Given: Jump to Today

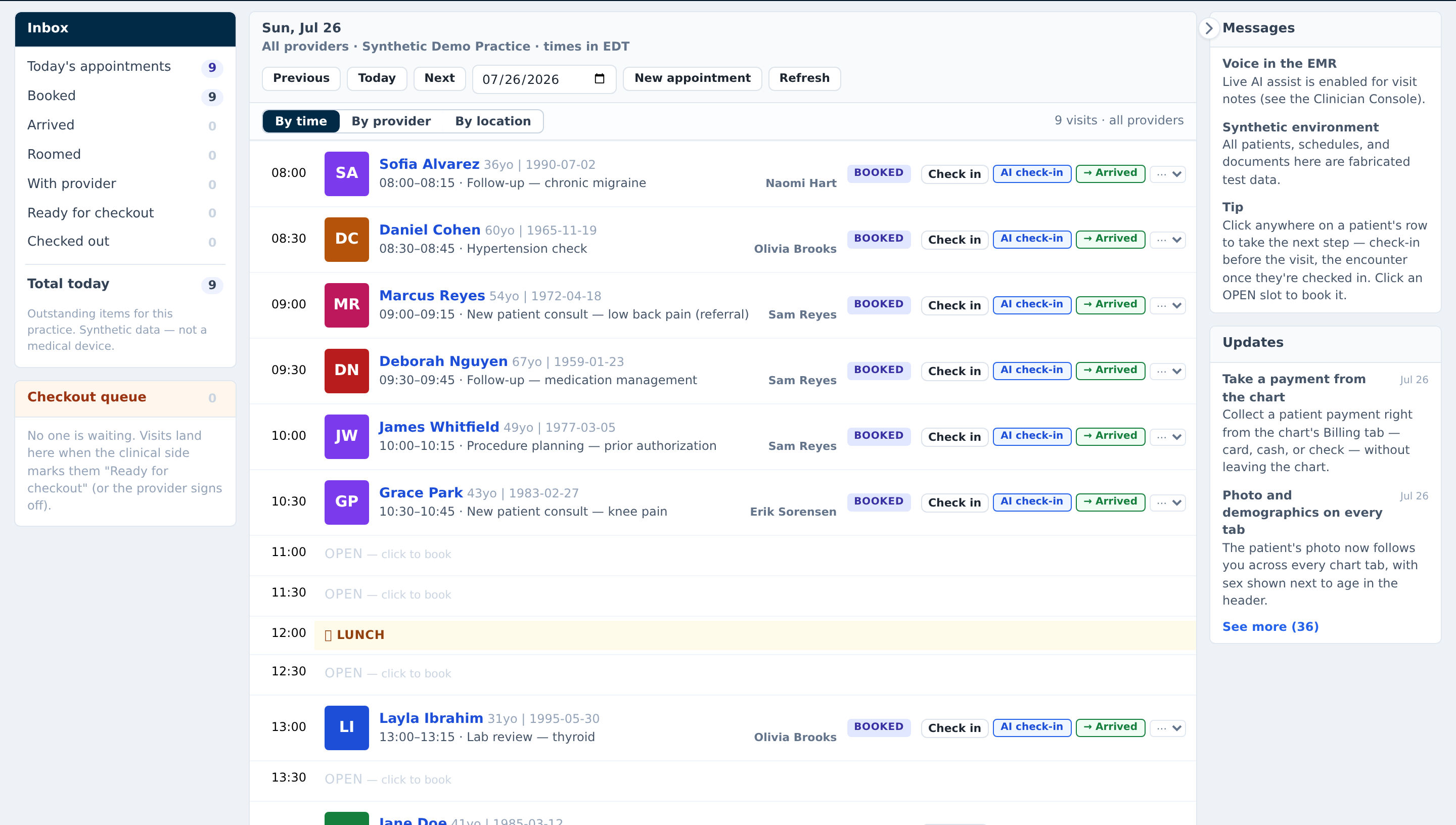Looking at the screenshot, I should click(x=377, y=78).
